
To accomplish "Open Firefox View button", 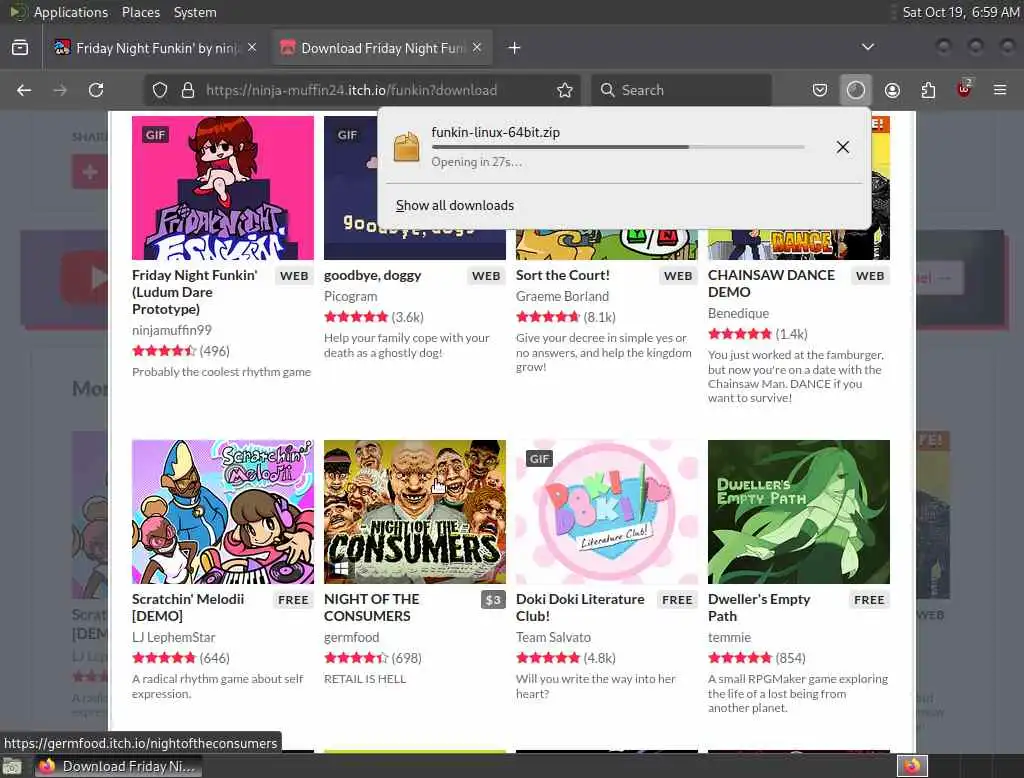I will (20, 48).
